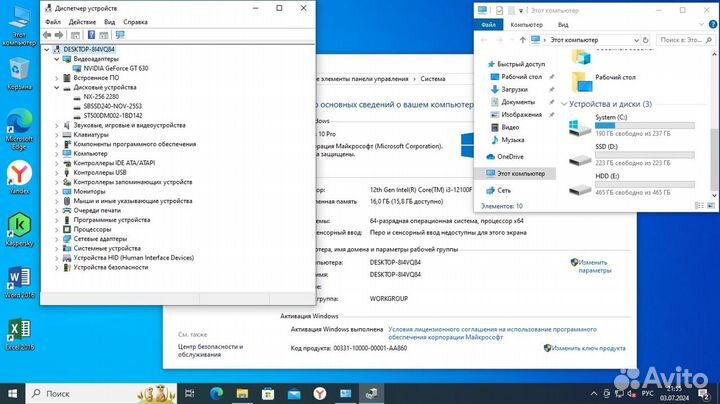The width and height of the screenshot is (720, 404).
Task: Open the HDD (E:) drive
Action: [578, 191]
